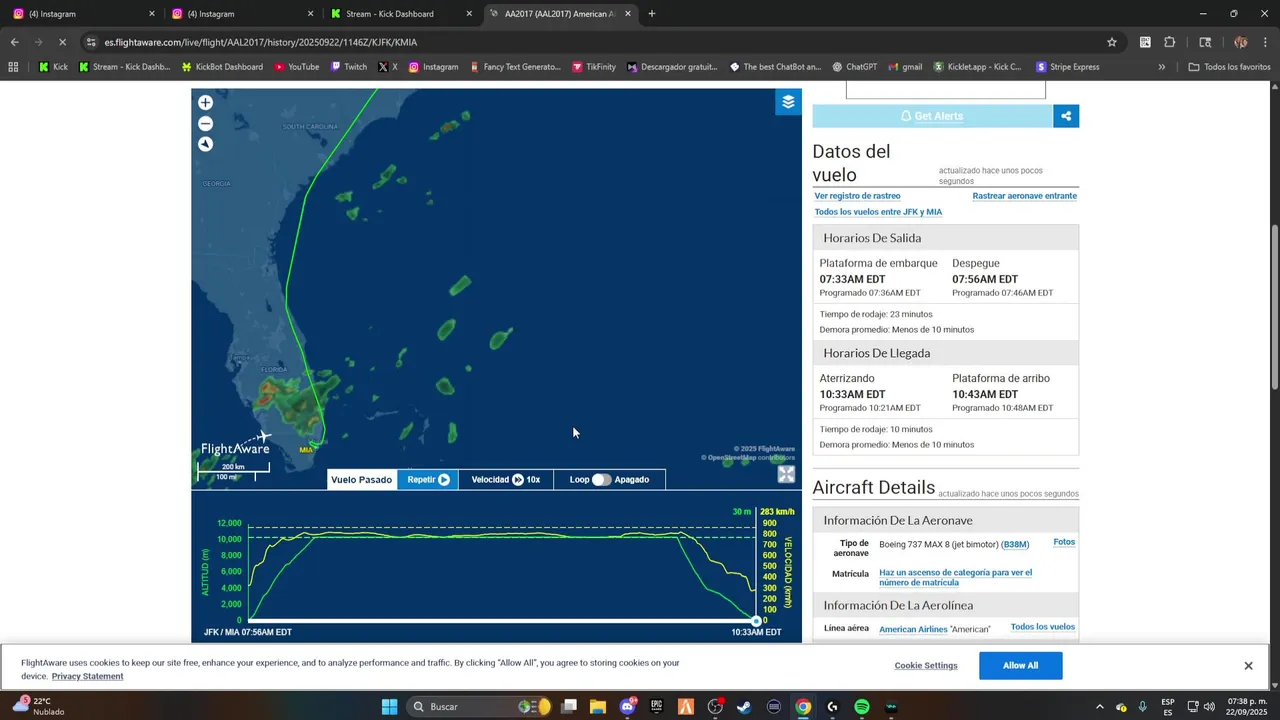Switch to the Stream - Kick Dashboard tab
Image resolution: width=1280 pixels, height=720 pixels.
pyautogui.click(x=400, y=14)
